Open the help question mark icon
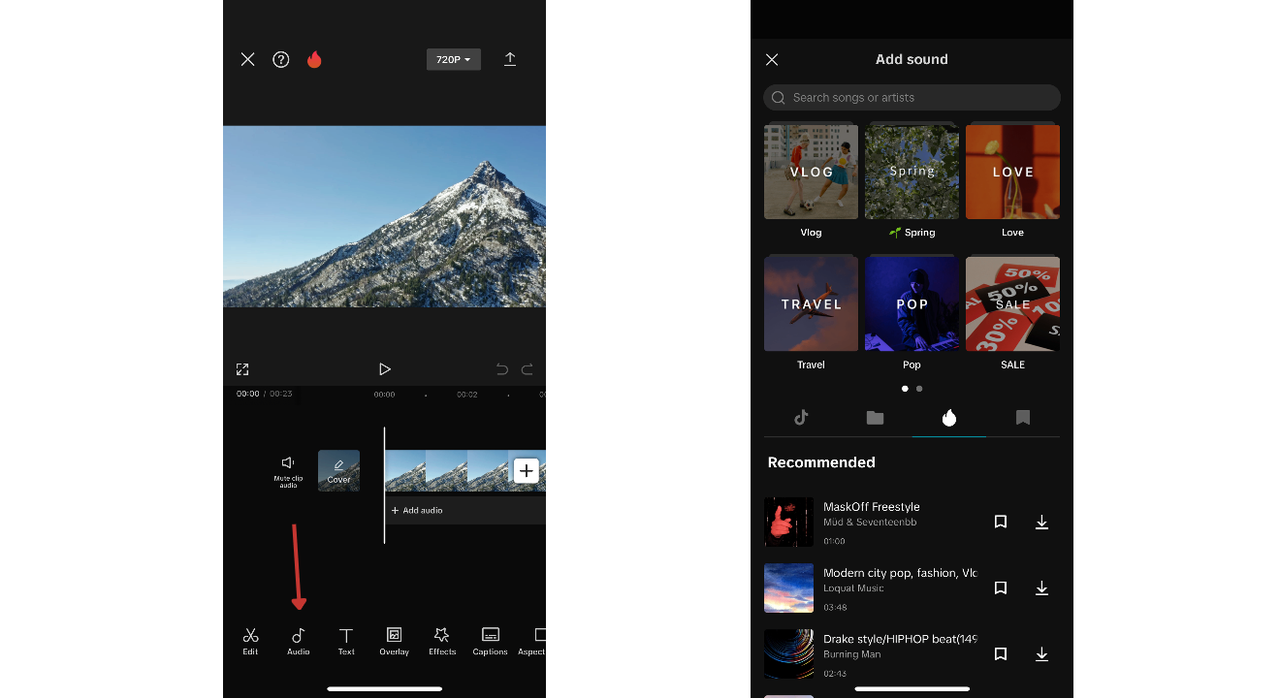This screenshot has height=698, width=1280. (281, 60)
